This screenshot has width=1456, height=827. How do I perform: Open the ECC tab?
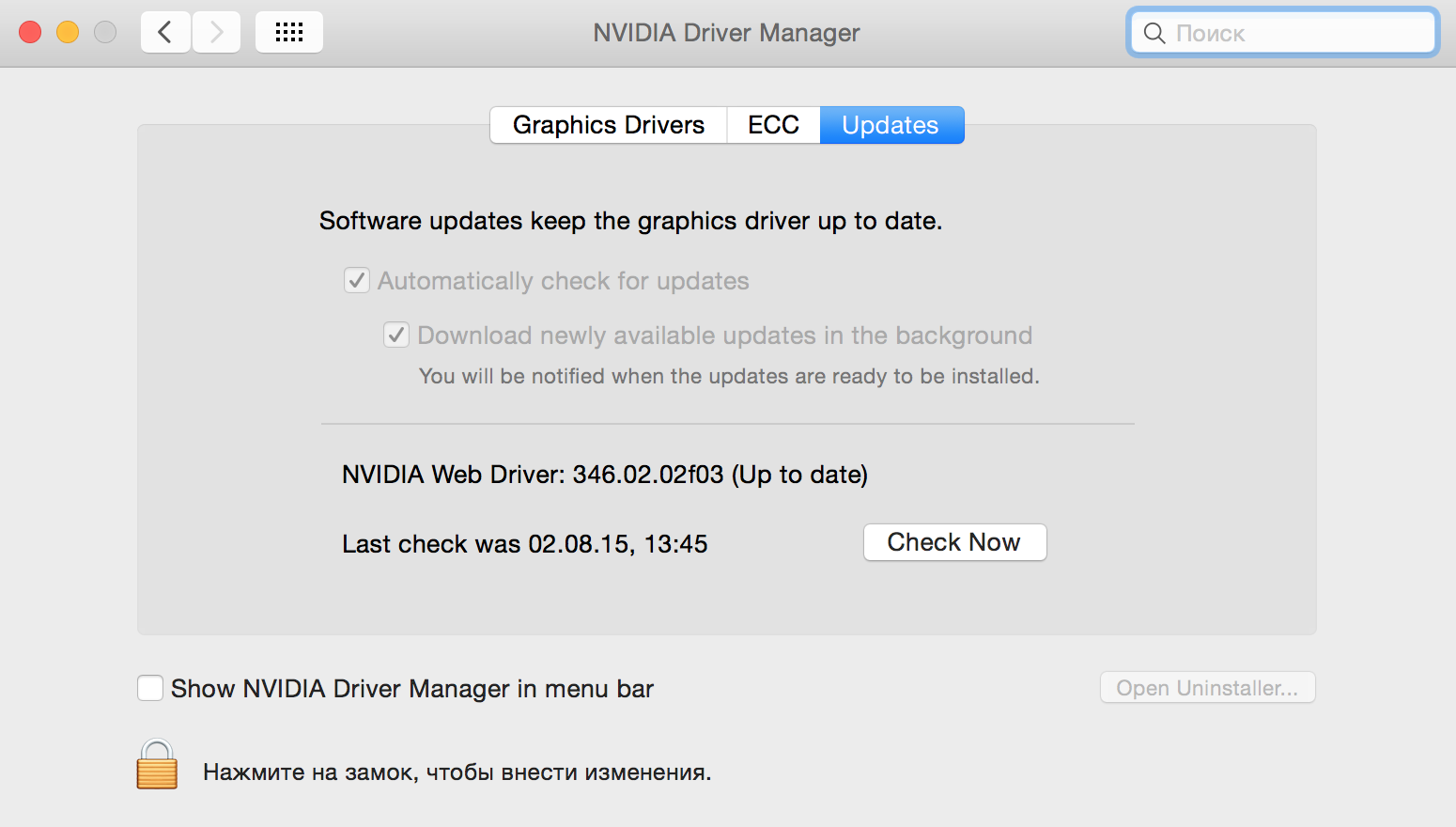(x=773, y=125)
